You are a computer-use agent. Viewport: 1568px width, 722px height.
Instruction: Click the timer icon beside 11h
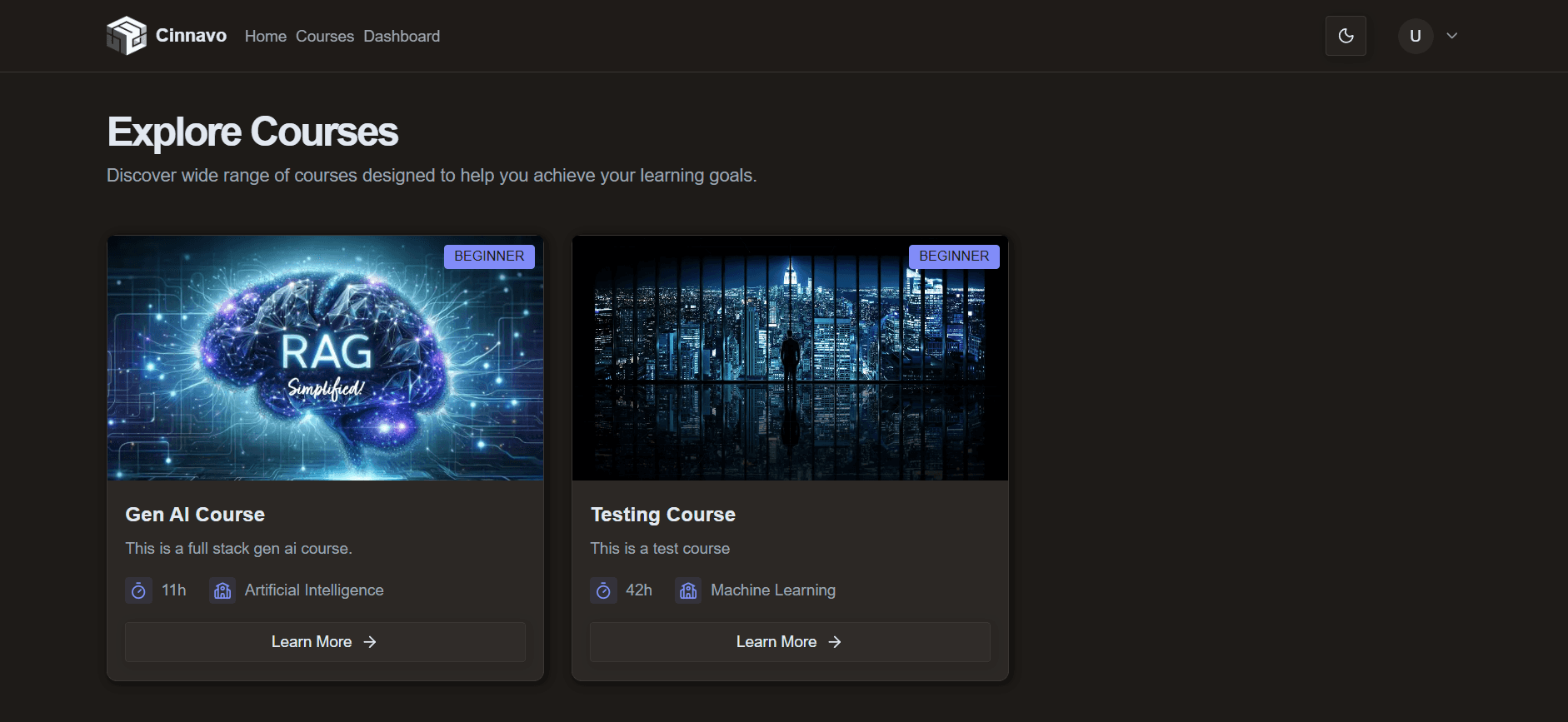pyautogui.click(x=138, y=590)
